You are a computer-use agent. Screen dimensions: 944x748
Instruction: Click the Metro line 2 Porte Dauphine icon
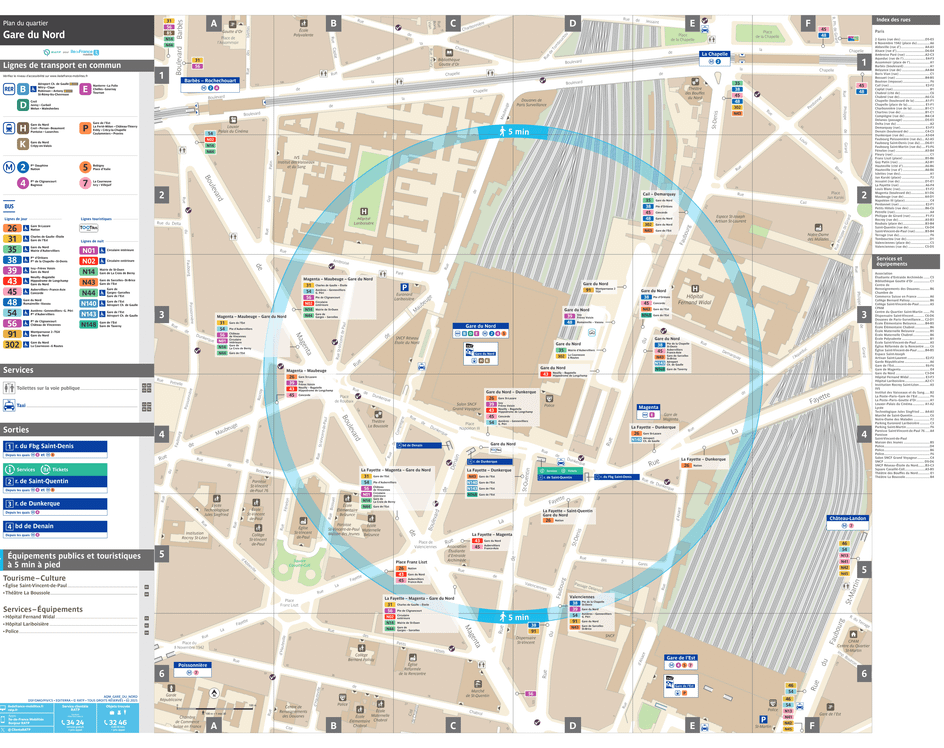pyautogui.click(x=22, y=166)
